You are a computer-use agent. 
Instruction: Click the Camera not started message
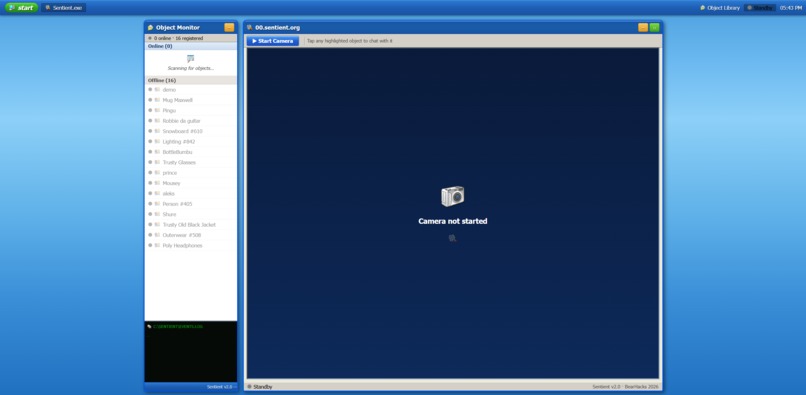coord(452,221)
